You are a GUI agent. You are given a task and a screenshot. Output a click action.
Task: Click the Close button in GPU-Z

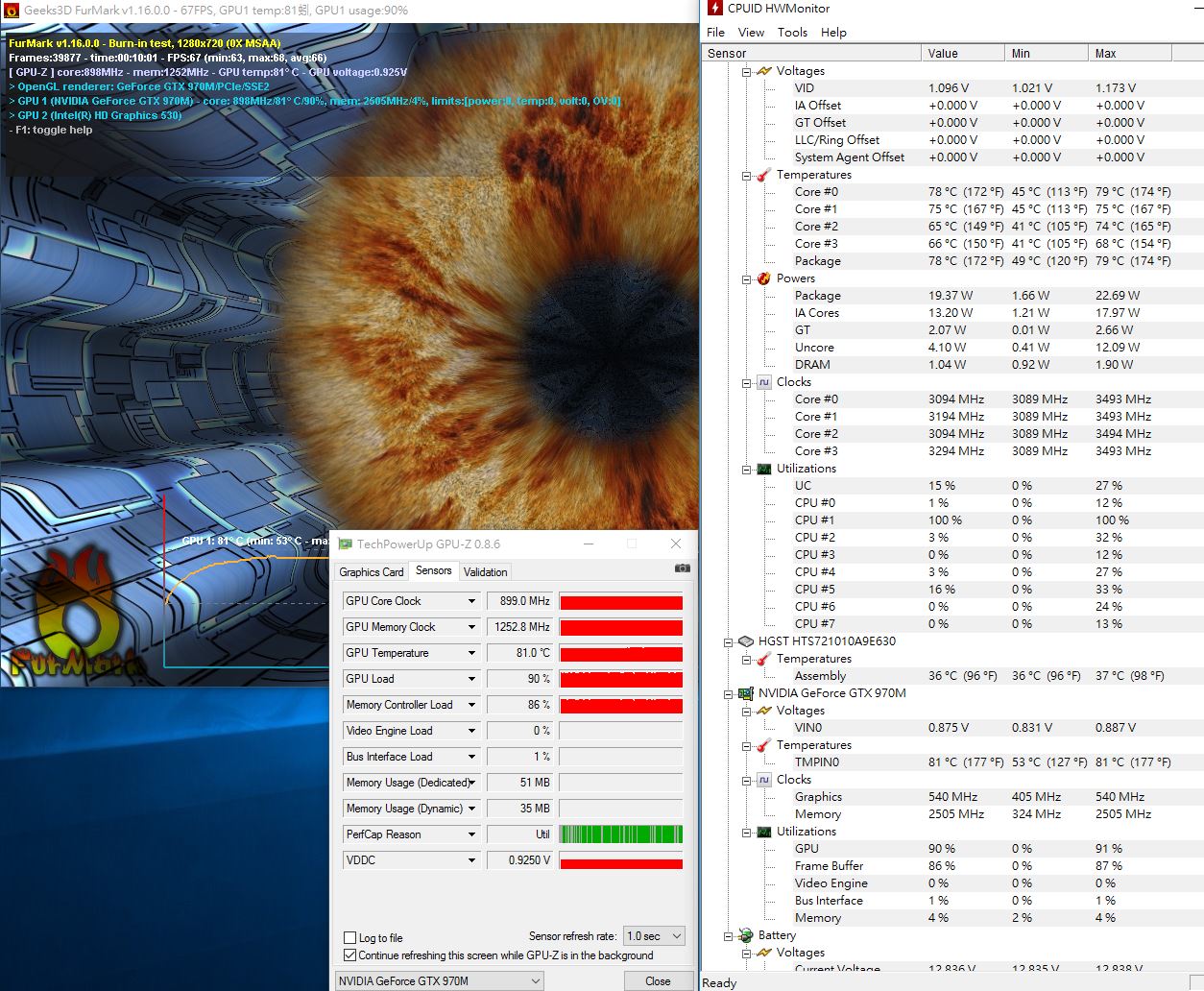658,981
